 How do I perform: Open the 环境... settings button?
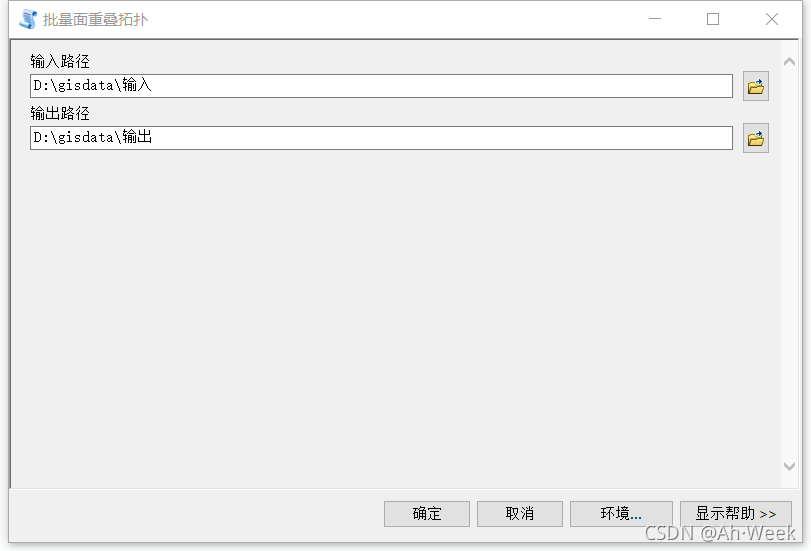pyautogui.click(x=621, y=514)
